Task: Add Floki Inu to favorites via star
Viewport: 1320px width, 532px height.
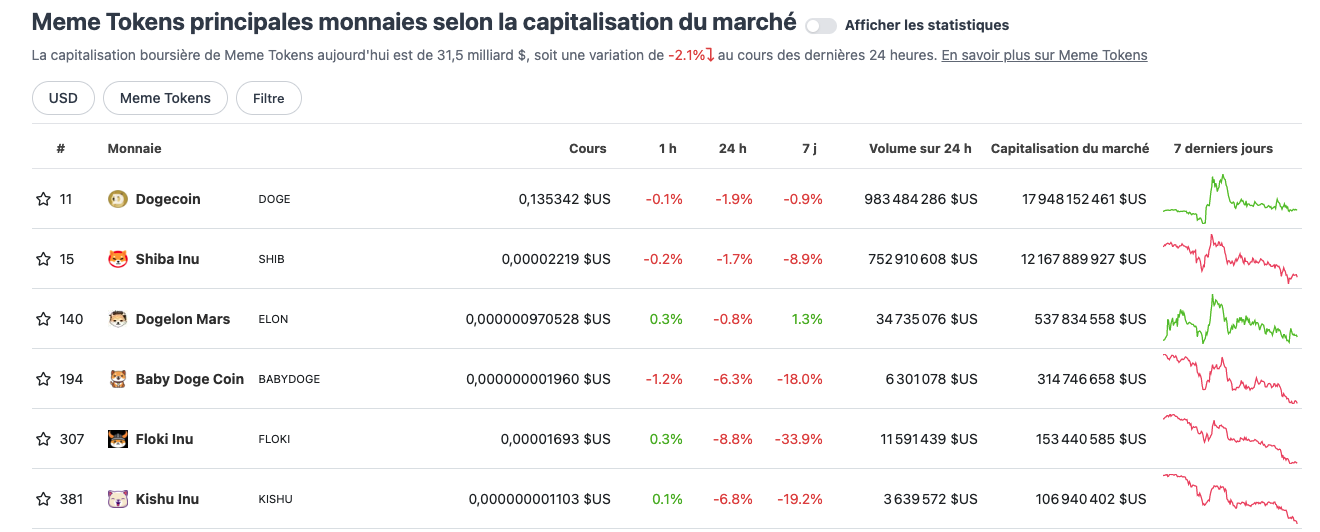Action: 43,439
